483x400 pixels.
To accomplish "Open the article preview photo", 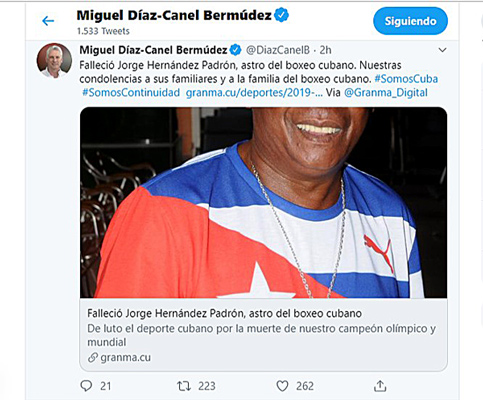I will [x=263, y=202].
